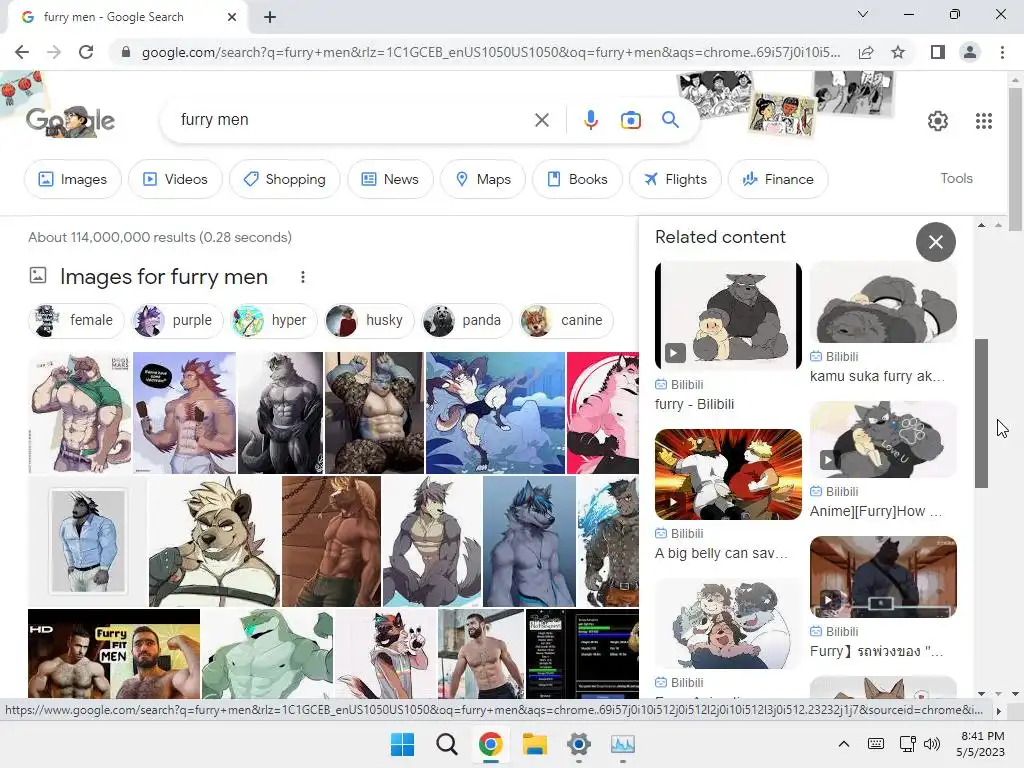The height and width of the screenshot is (768, 1024).
Task: Select the husky image chip
Action: pos(368,320)
